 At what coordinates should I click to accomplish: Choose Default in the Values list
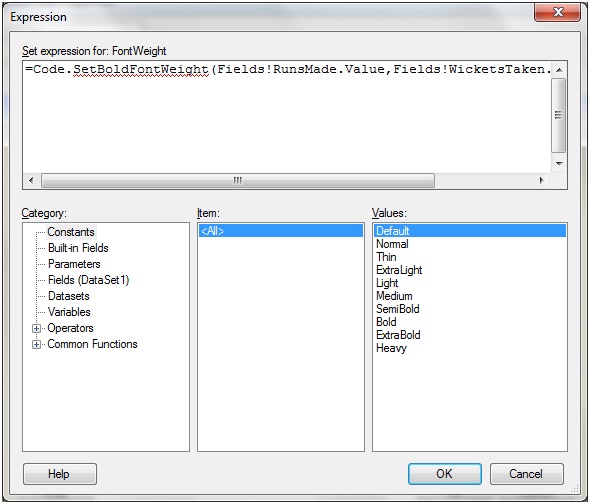[470, 231]
